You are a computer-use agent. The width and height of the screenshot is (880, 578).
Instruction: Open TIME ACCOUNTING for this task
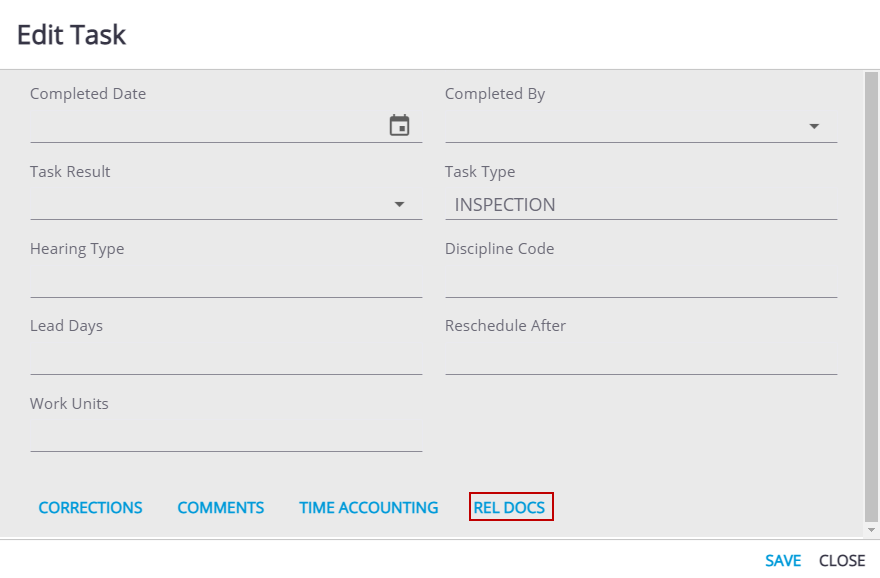coord(369,508)
